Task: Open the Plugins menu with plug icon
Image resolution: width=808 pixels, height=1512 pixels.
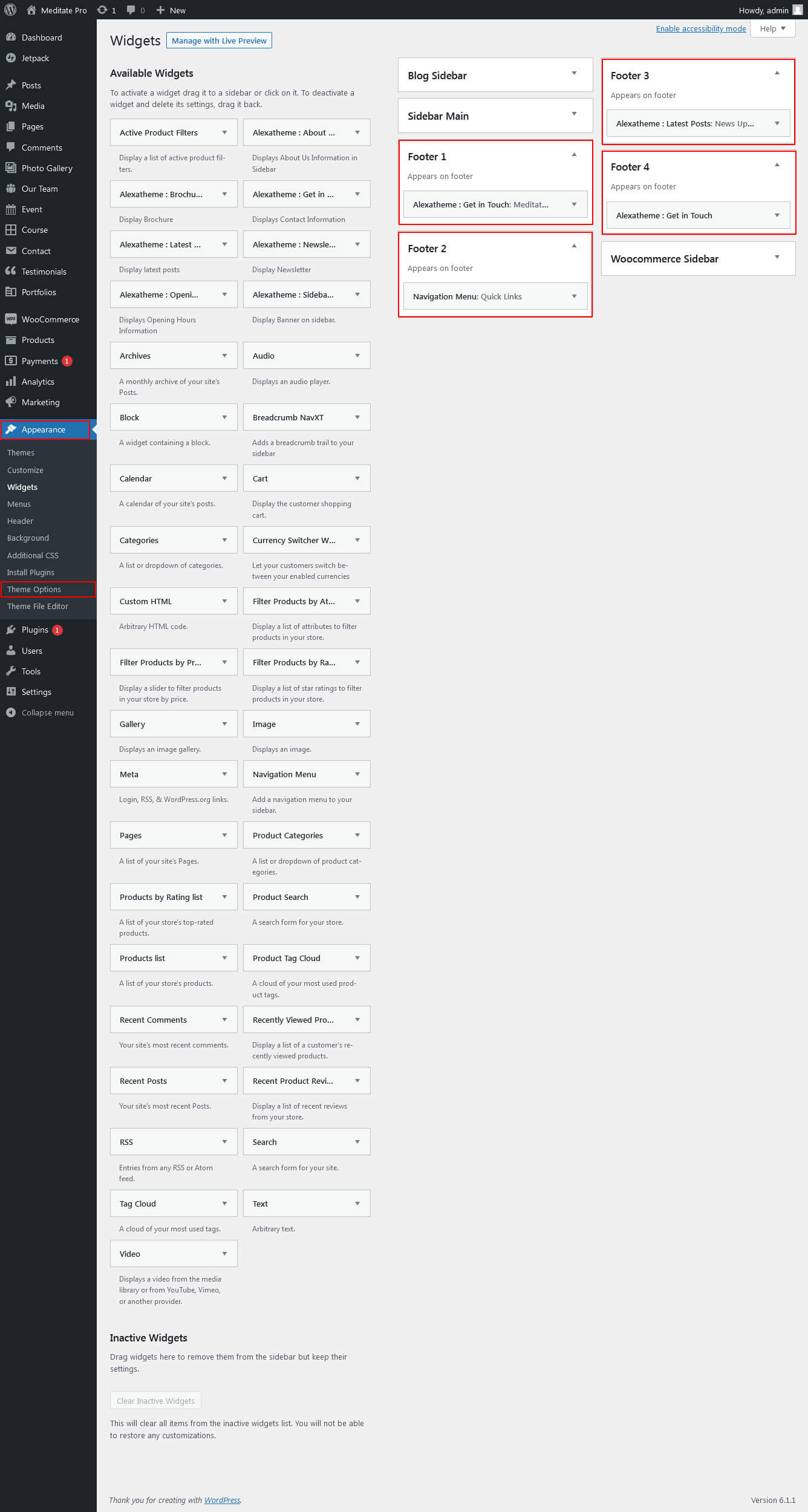Action: 11,630
